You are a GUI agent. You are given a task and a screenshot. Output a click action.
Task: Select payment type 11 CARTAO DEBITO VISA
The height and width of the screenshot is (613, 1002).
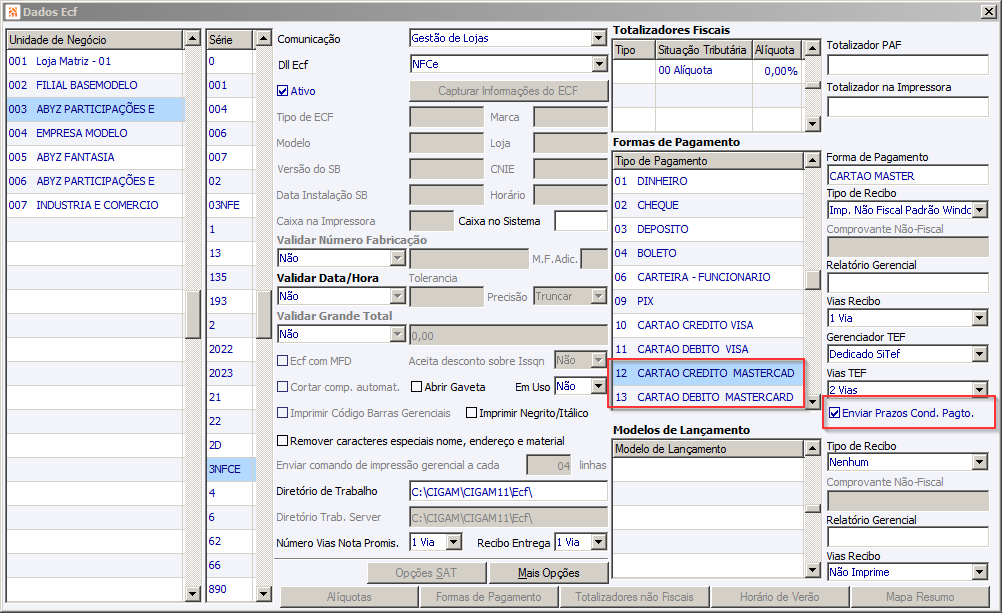[707, 349]
